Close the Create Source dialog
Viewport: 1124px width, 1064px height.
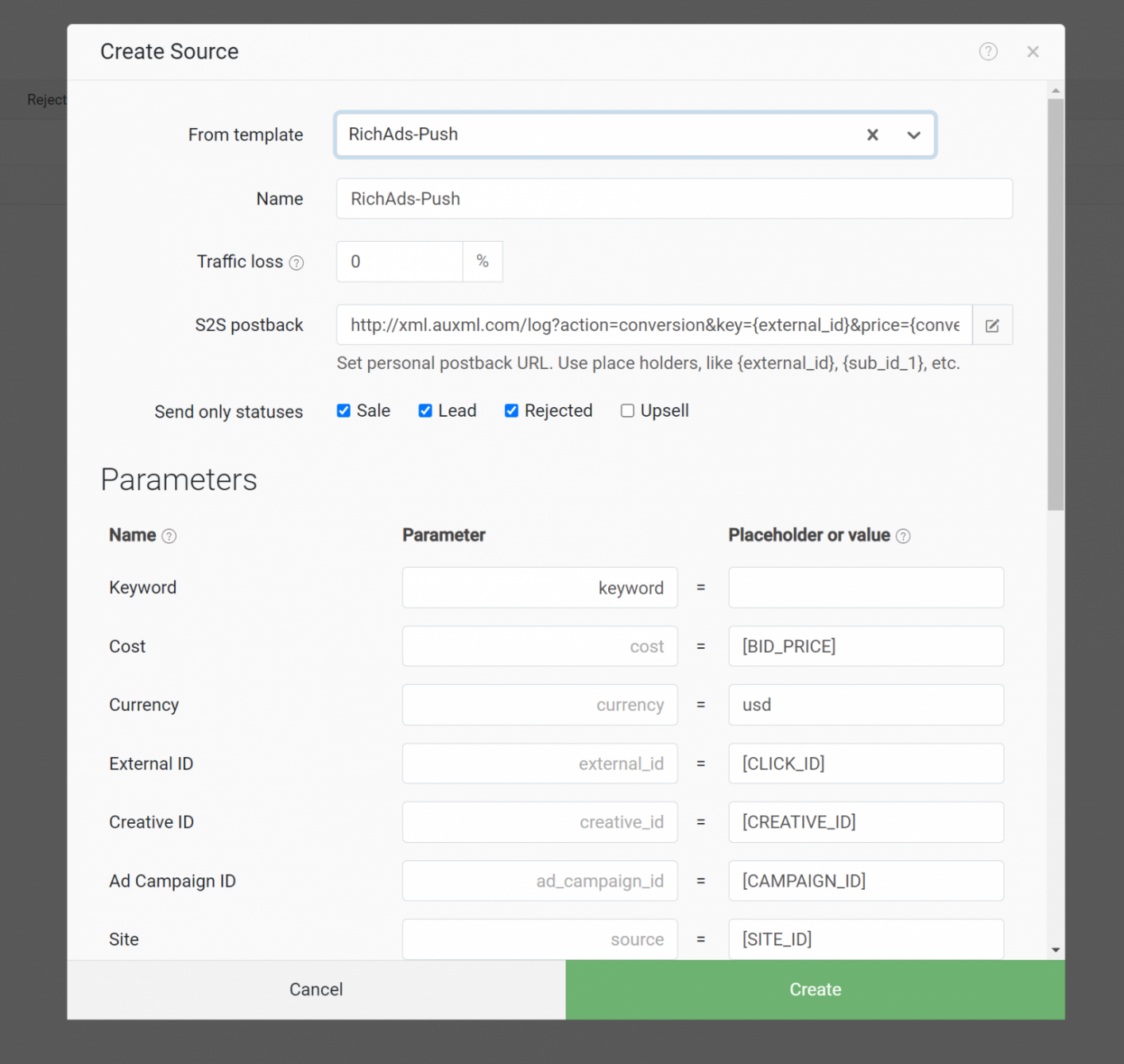pyautogui.click(x=1033, y=52)
